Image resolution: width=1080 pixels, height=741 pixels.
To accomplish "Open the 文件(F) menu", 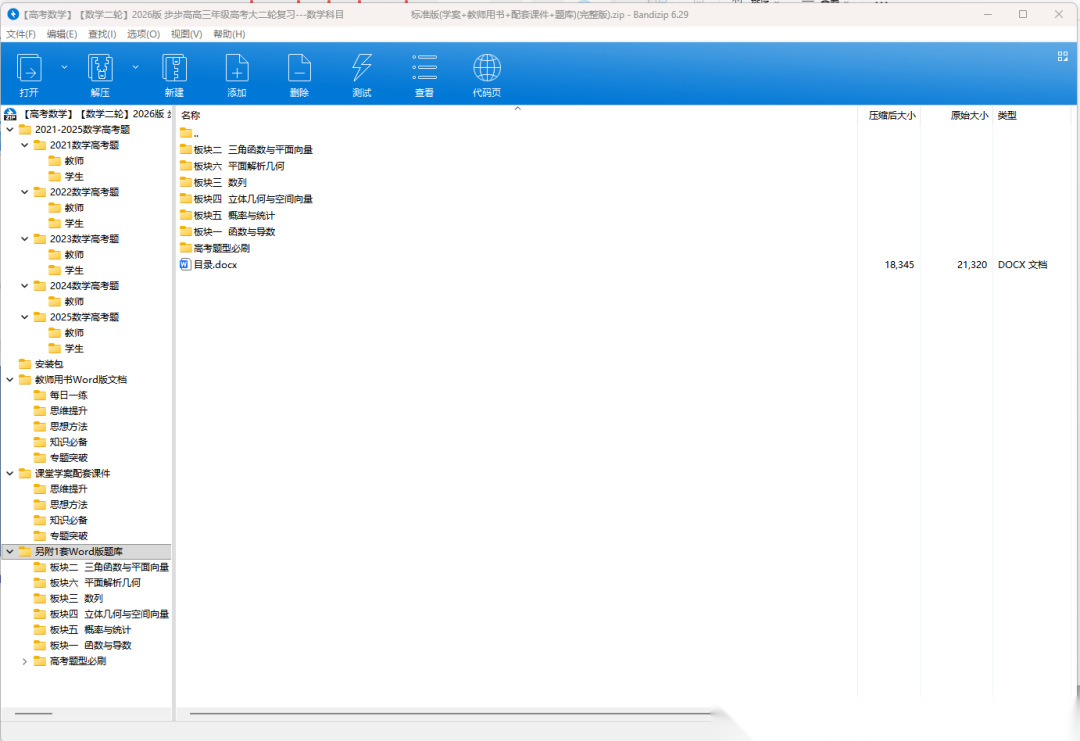I will 21,34.
